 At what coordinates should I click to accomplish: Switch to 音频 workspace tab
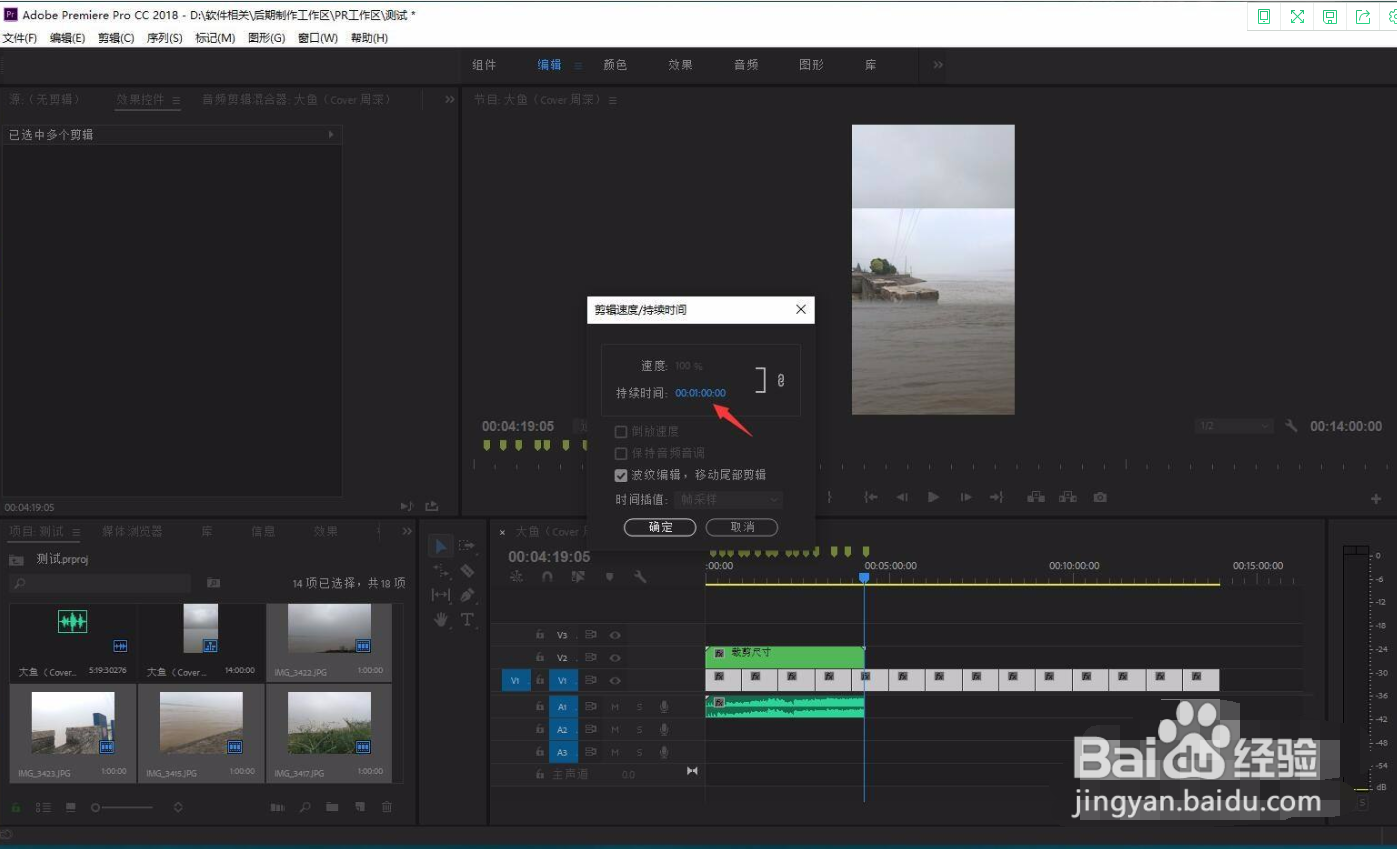(746, 65)
